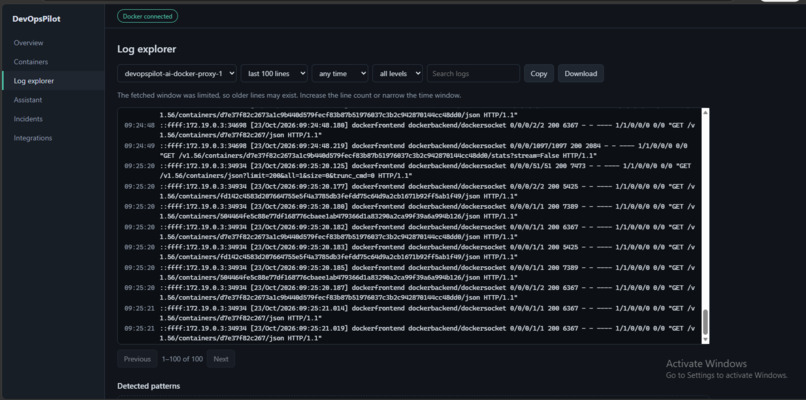Click the fetched window was limited notice
The image size is (806, 400).
pos(289,96)
